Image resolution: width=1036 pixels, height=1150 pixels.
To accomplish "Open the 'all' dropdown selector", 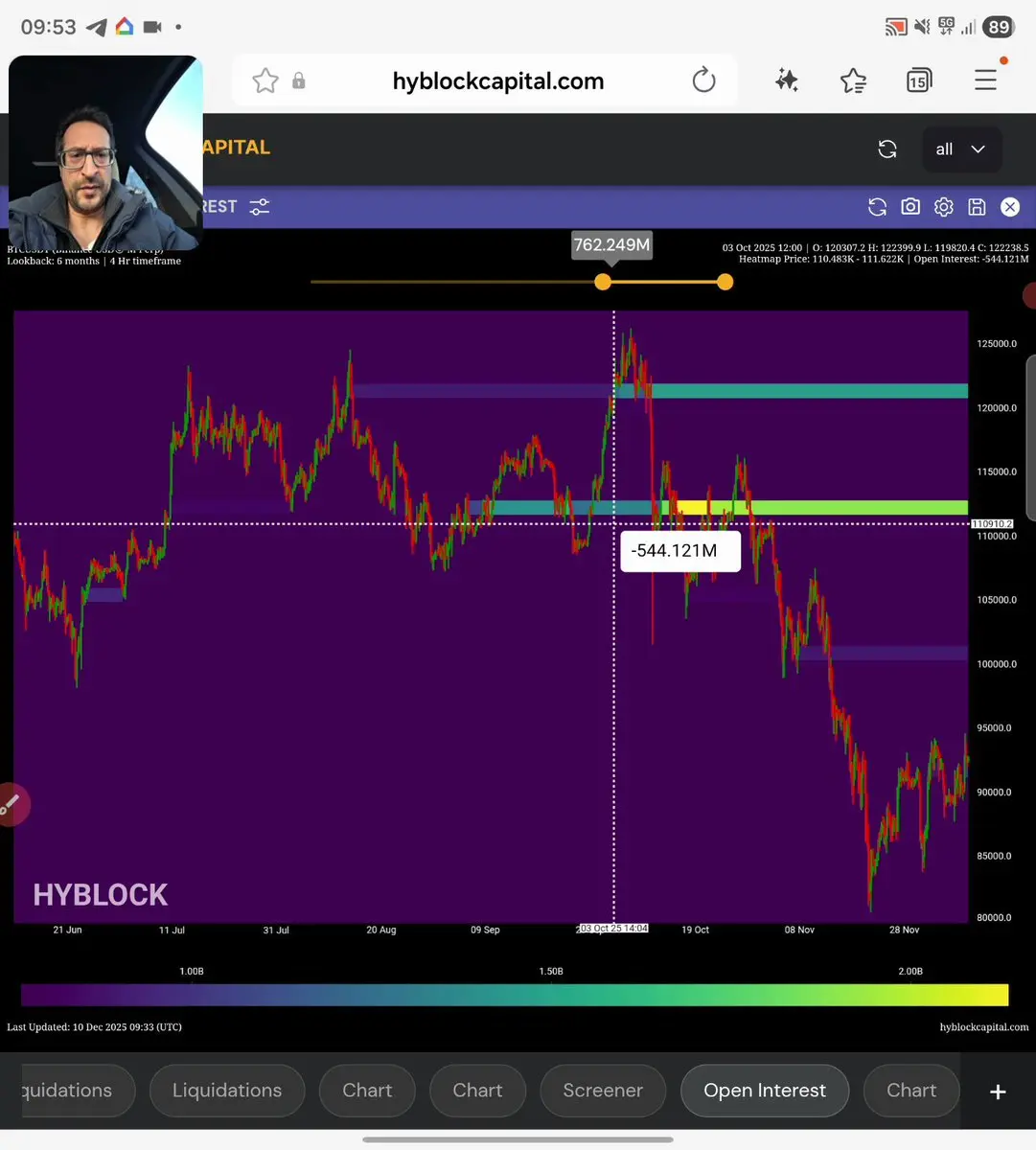I will [x=960, y=149].
